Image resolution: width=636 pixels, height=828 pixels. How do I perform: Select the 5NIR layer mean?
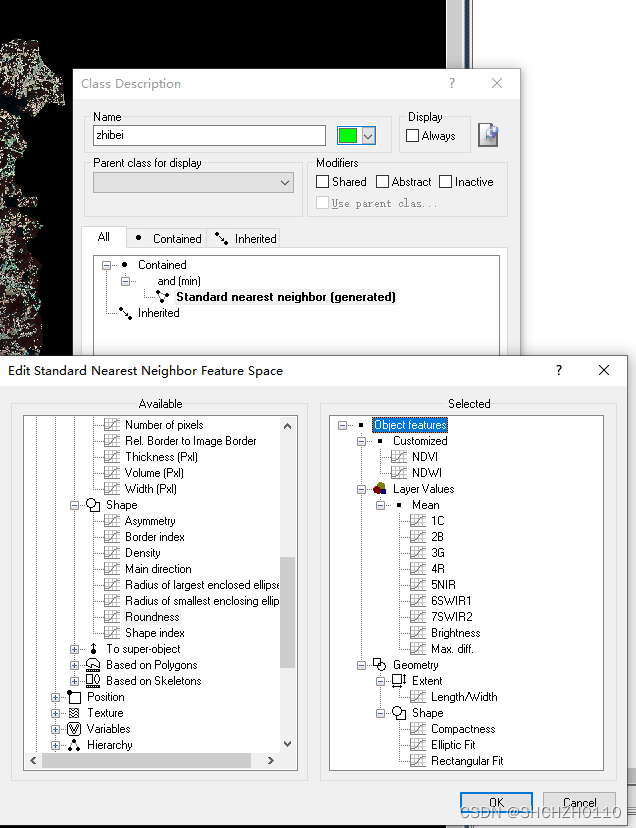(443, 585)
